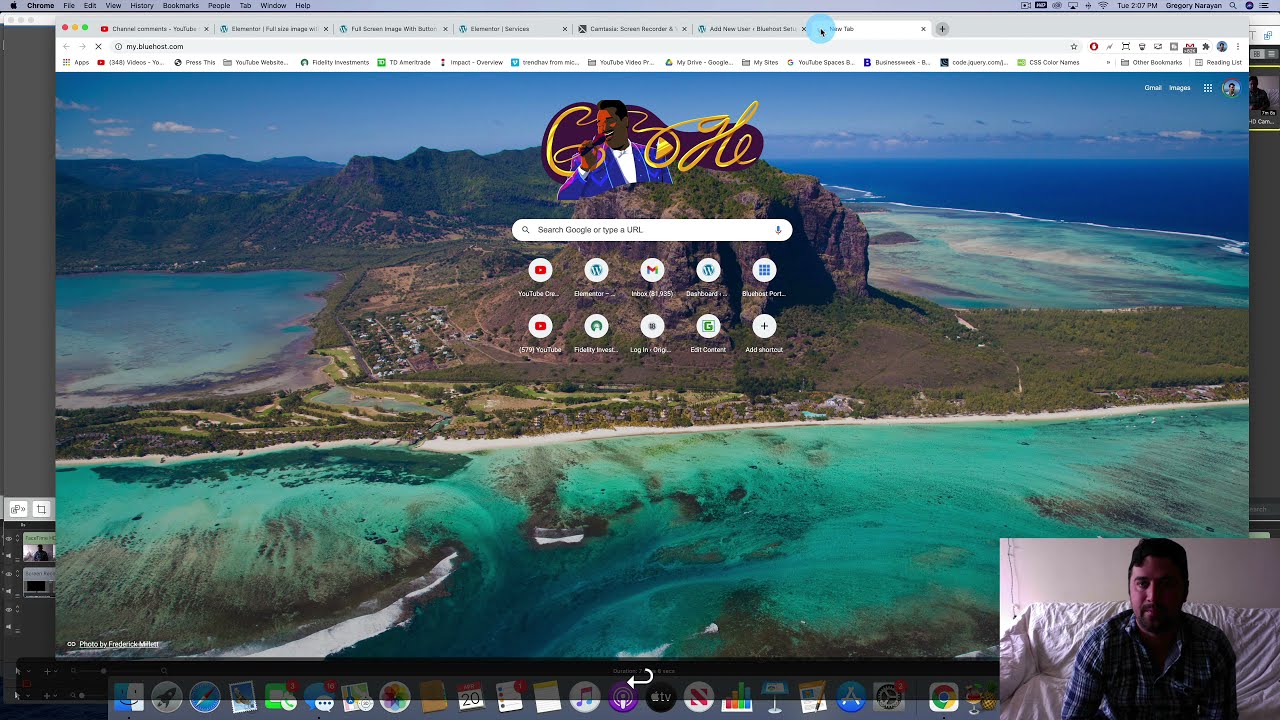Click the Add shortcut plus tile

click(764, 326)
